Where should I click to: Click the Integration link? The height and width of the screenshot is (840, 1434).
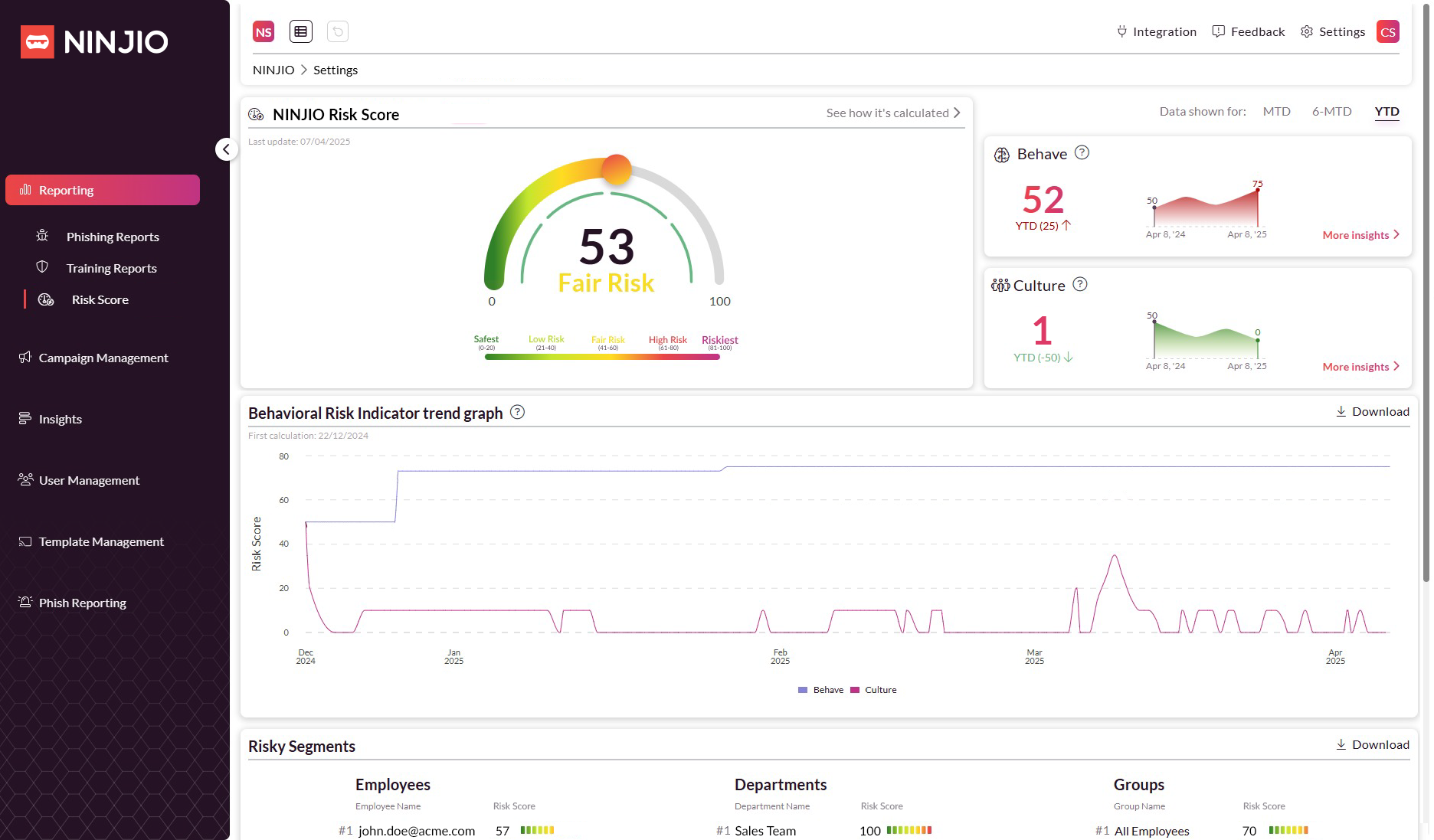[1164, 31]
